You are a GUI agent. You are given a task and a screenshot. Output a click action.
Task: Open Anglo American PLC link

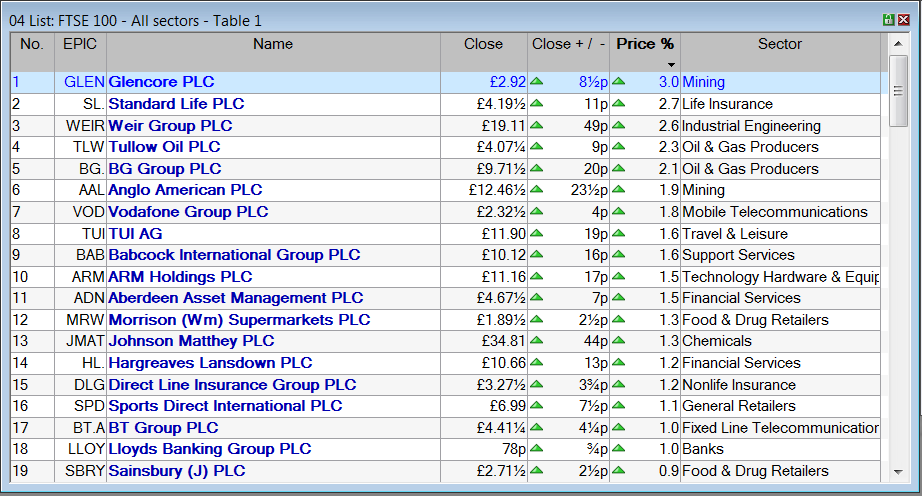click(185, 190)
